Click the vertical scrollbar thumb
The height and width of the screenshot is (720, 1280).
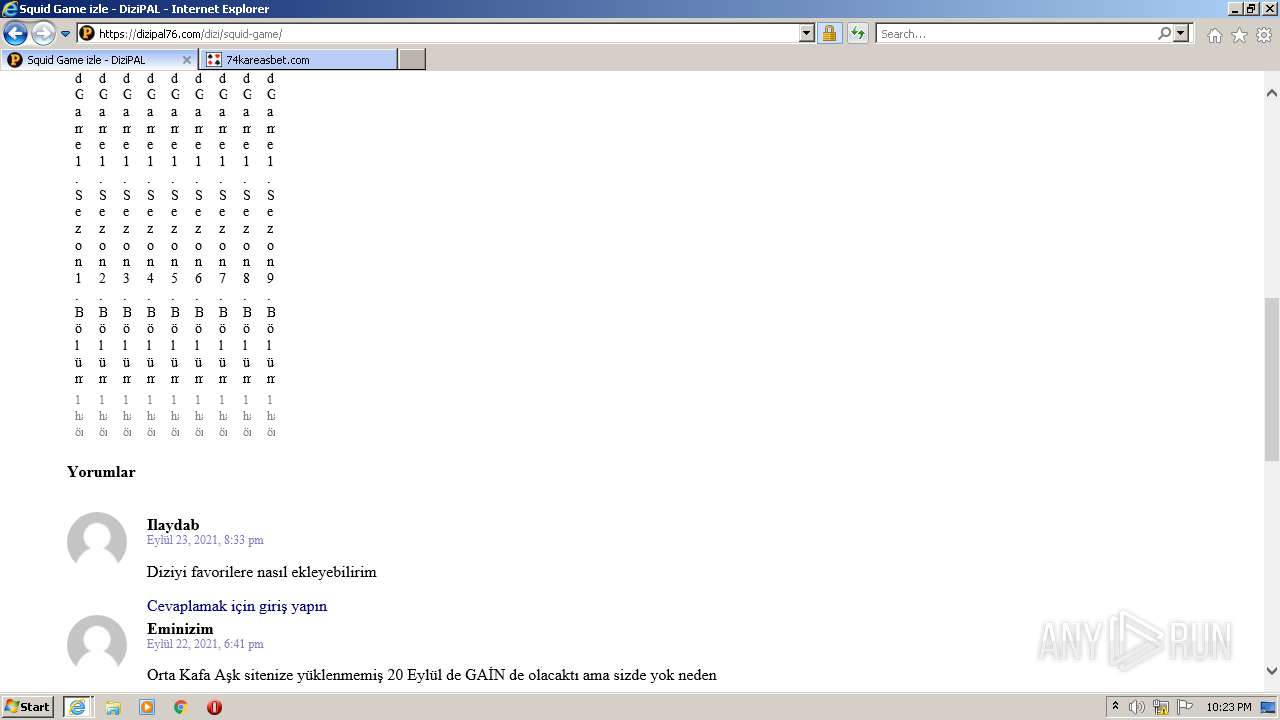(1271, 378)
